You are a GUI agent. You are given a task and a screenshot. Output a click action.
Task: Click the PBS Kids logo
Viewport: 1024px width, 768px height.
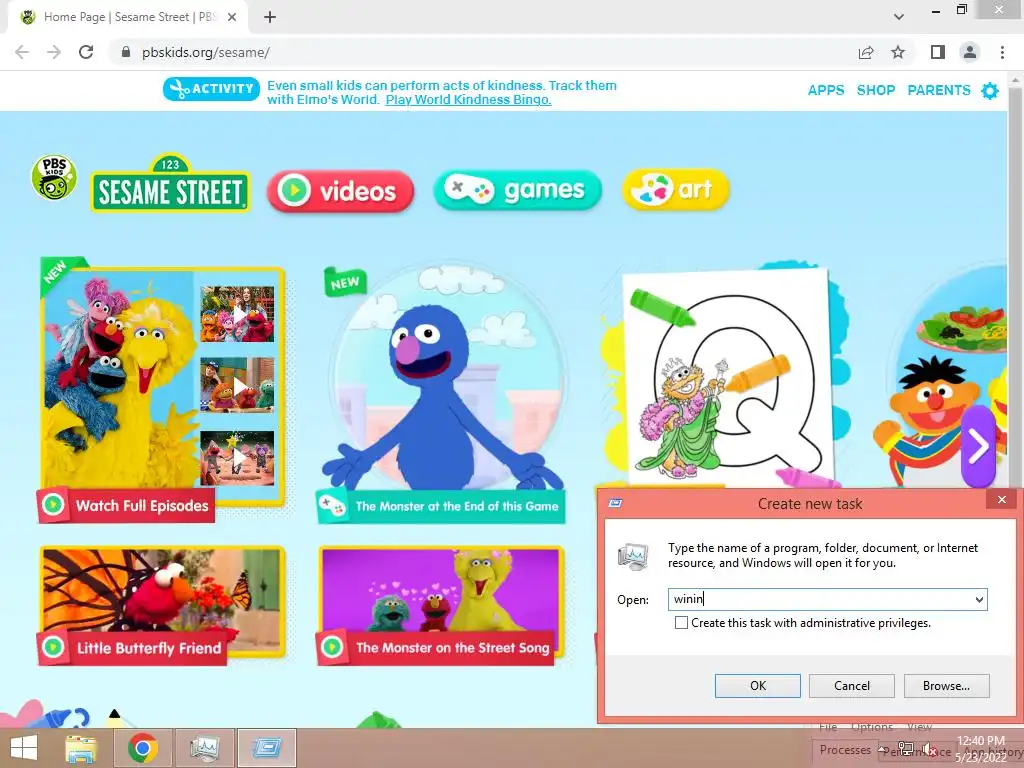click(54, 178)
